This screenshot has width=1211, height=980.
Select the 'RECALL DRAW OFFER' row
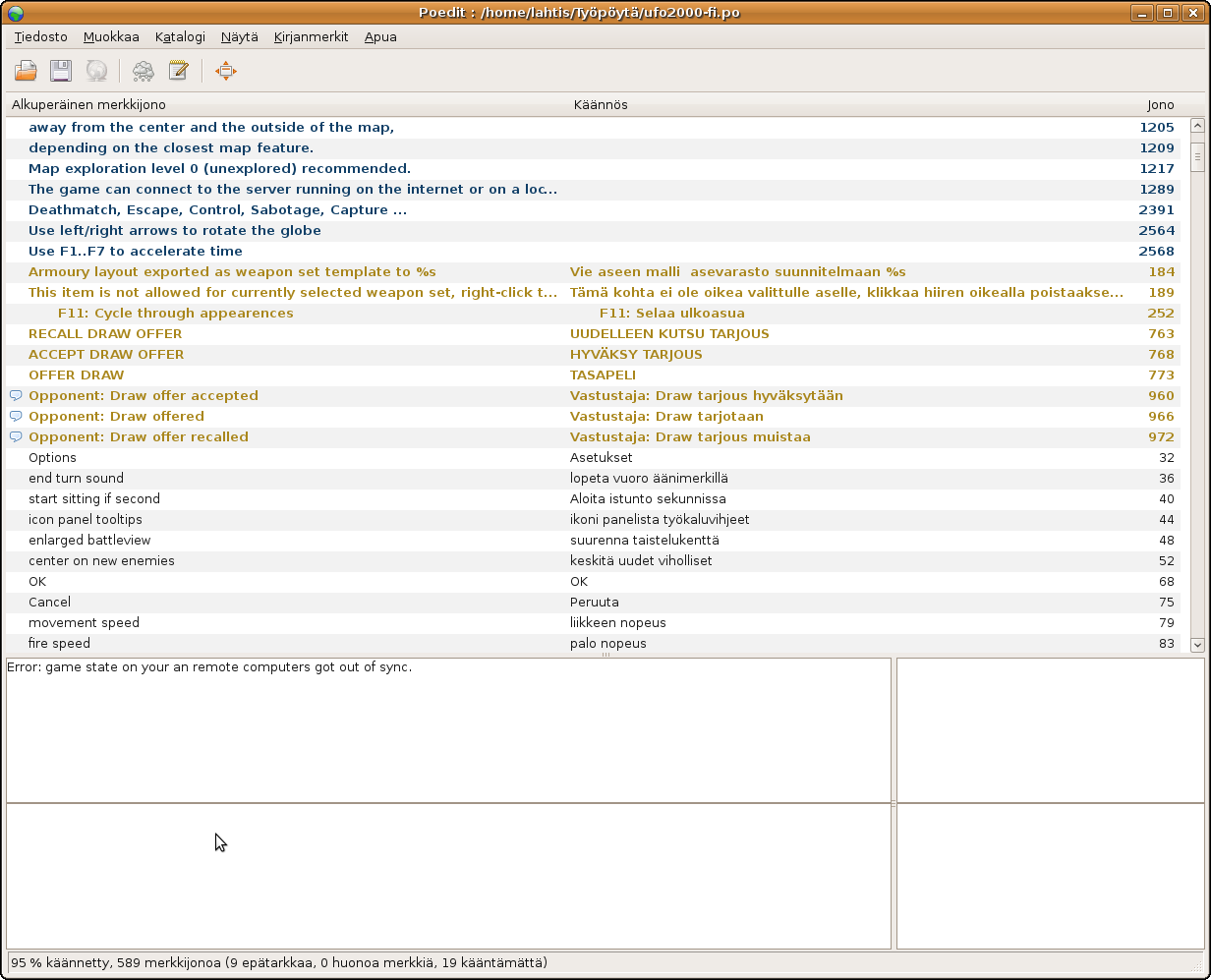105,333
